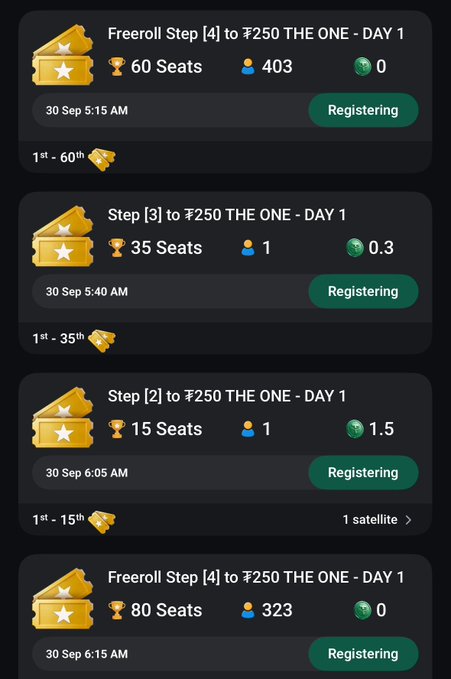Image resolution: width=451 pixels, height=679 pixels.
Task: Click Registering for the 30 Sep 5:15 AM freeroll
Action: tap(363, 110)
